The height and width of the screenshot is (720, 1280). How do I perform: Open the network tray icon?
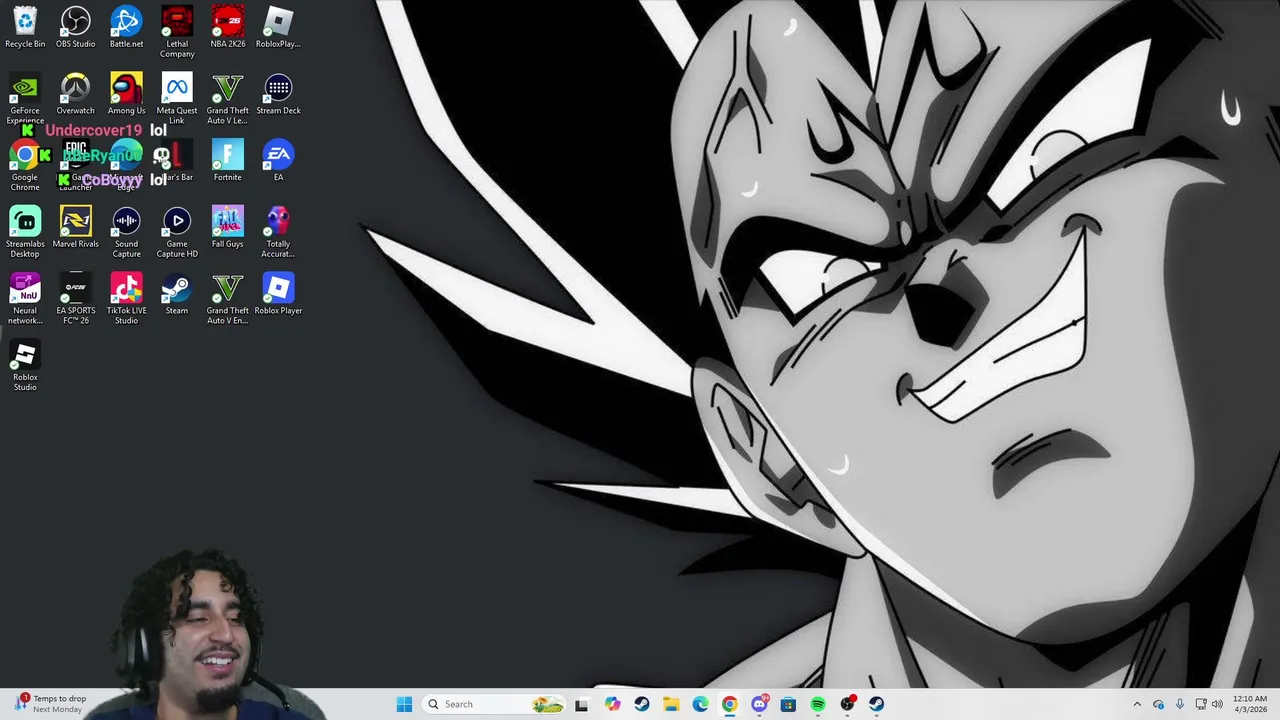point(1201,704)
